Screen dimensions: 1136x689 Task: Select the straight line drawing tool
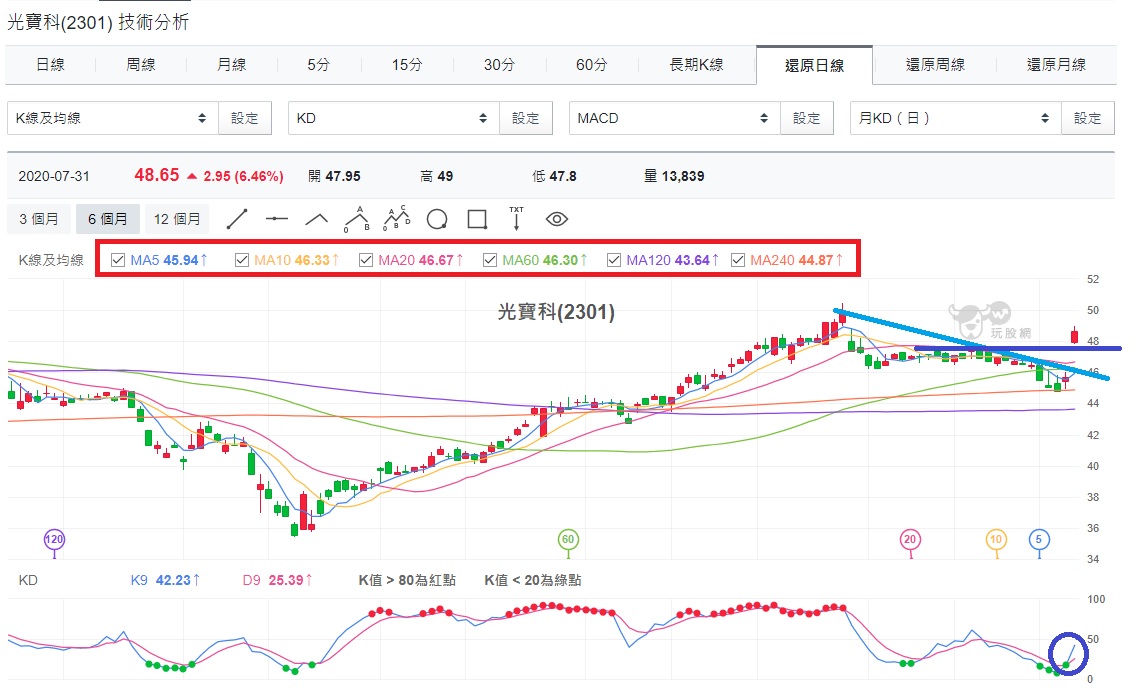237,219
